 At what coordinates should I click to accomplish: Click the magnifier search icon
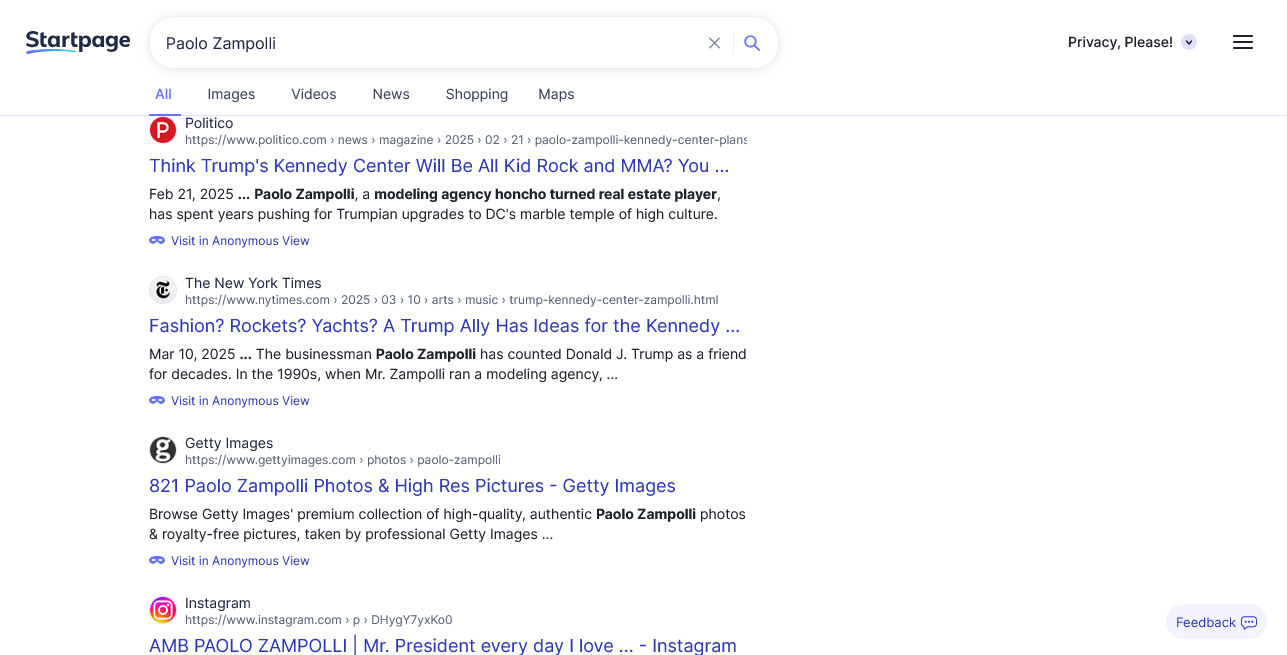point(752,43)
